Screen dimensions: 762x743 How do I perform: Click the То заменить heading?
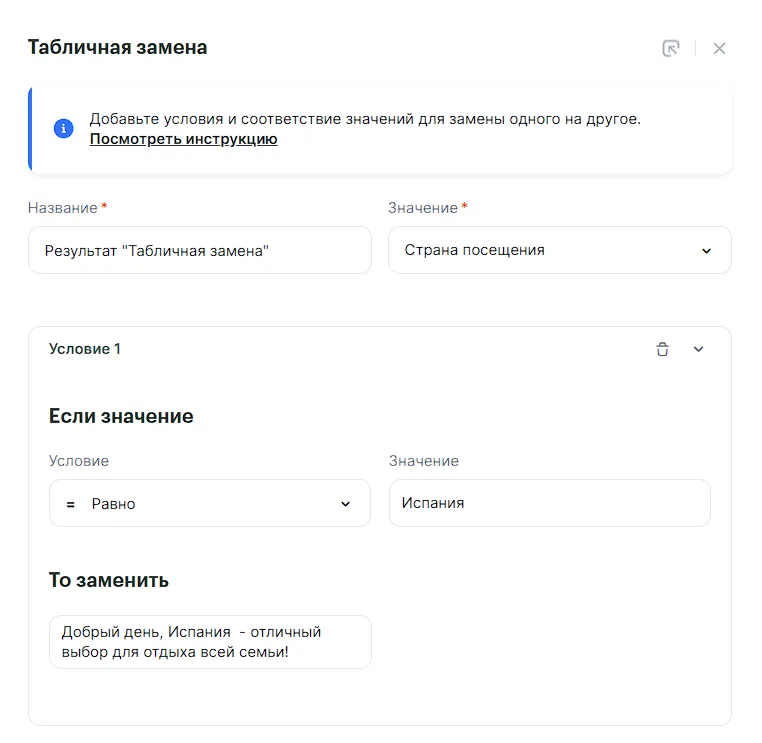109,580
